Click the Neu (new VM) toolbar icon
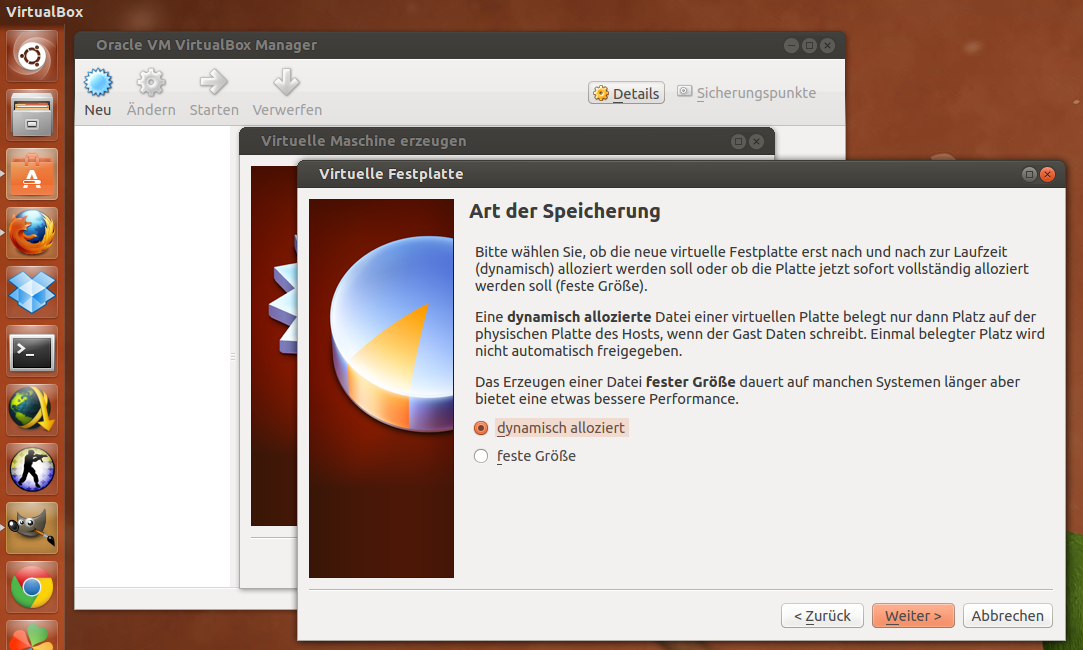This screenshot has width=1083, height=650. coord(97,83)
